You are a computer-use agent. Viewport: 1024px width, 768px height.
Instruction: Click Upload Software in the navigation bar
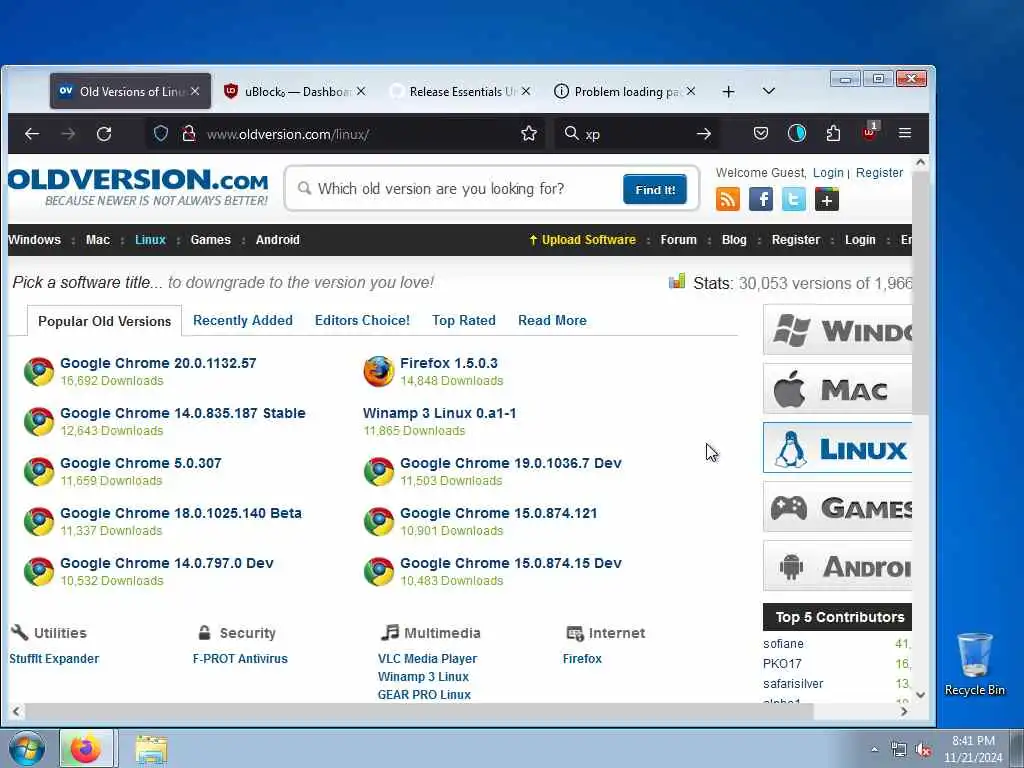(583, 240)
